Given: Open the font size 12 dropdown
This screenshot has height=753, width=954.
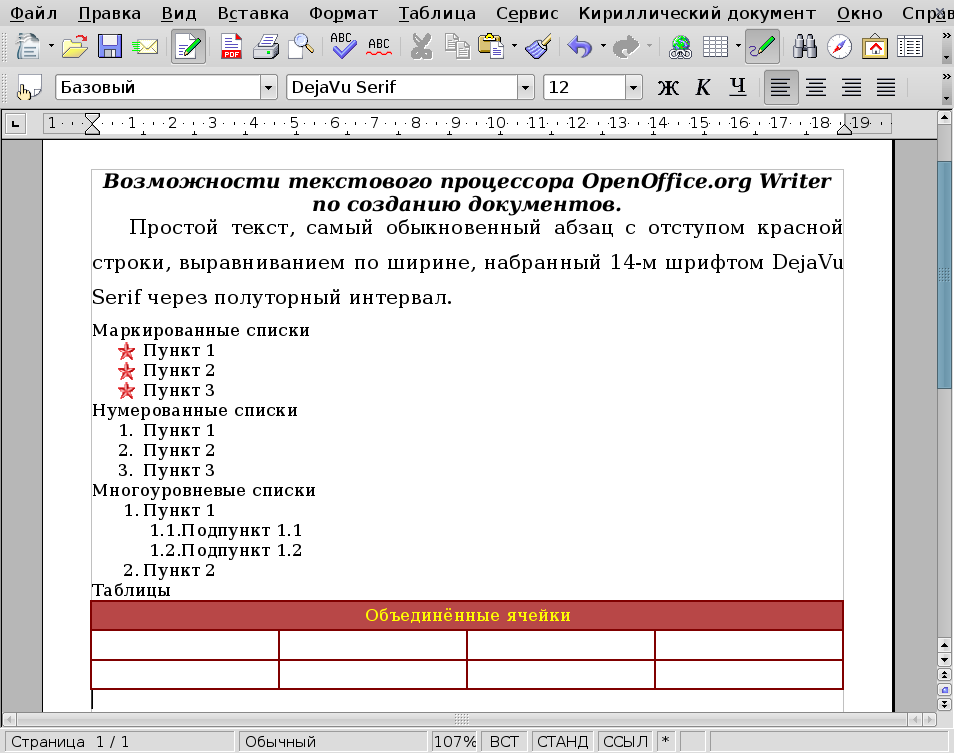Looking at the screenshot, I should pyautogui.click(x=633, y=88).
